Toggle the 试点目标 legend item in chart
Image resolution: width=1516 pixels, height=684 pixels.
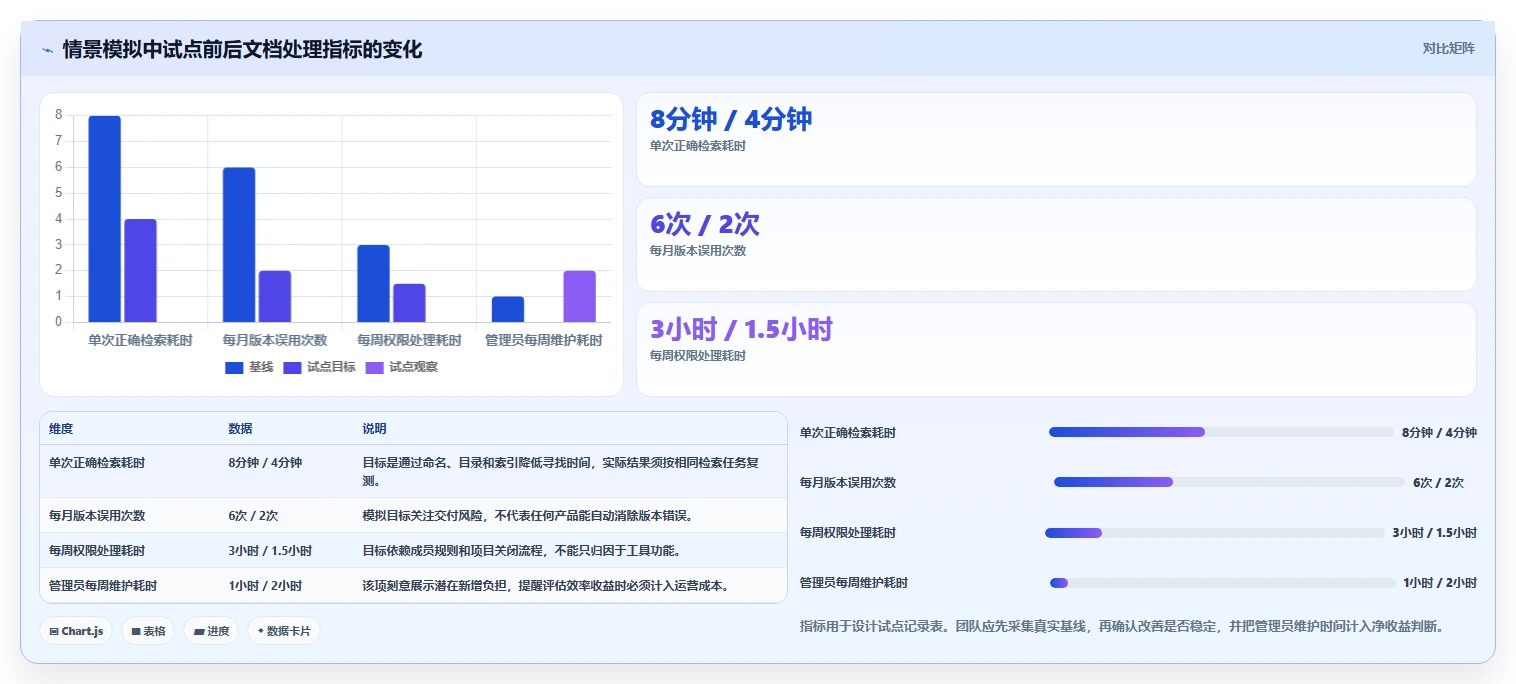pyautogui.click(x=320, y=367)
